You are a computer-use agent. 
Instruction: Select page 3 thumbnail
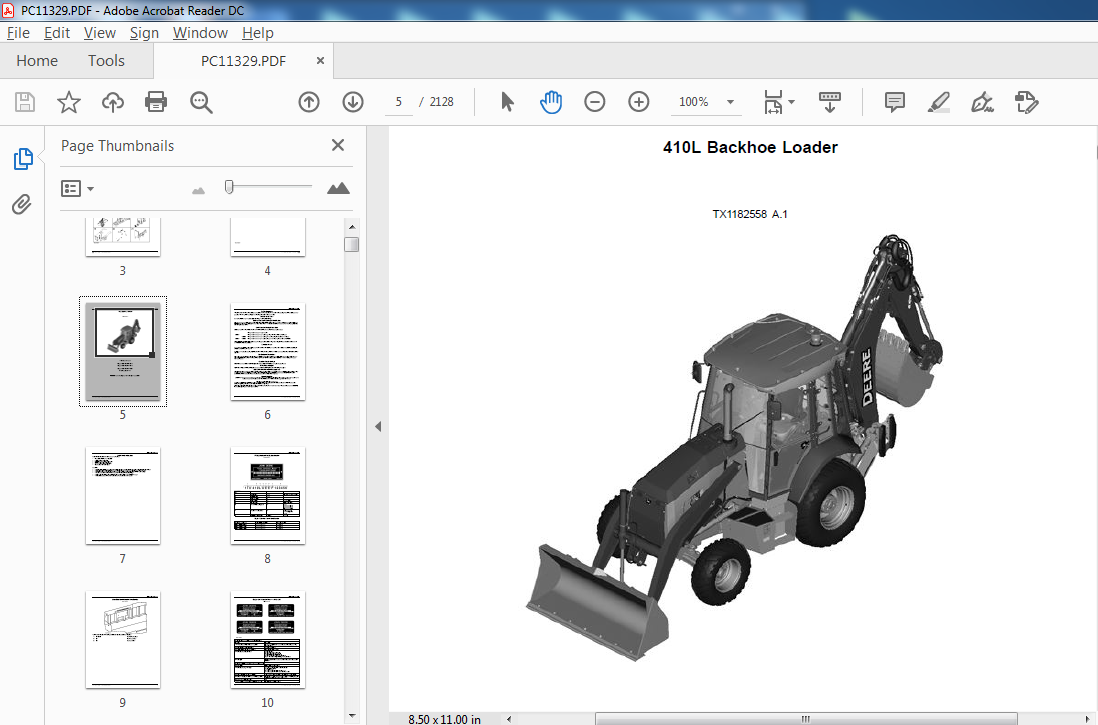123,237
